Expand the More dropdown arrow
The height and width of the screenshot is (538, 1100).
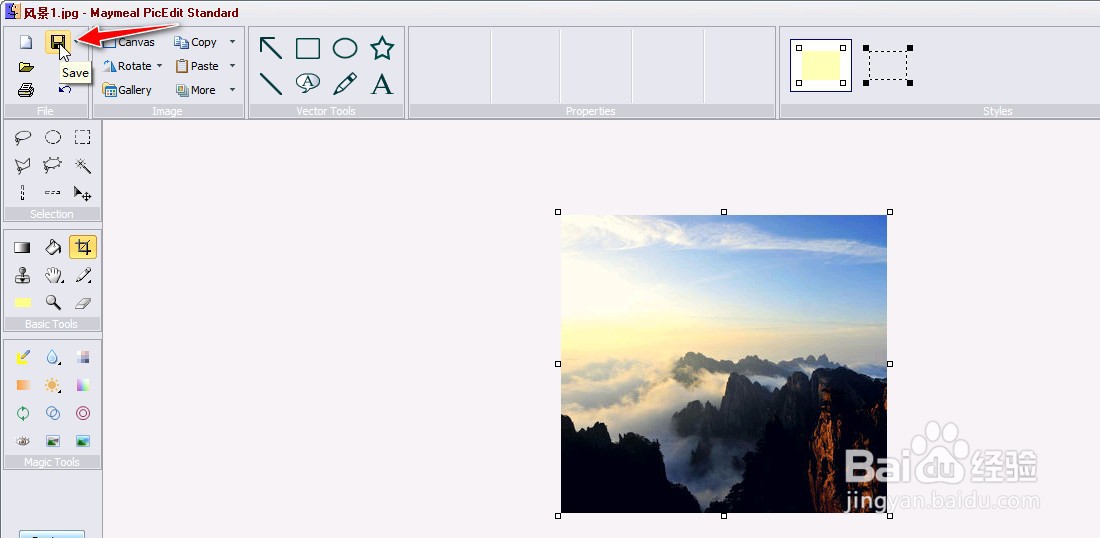click(x=232, y=90)
